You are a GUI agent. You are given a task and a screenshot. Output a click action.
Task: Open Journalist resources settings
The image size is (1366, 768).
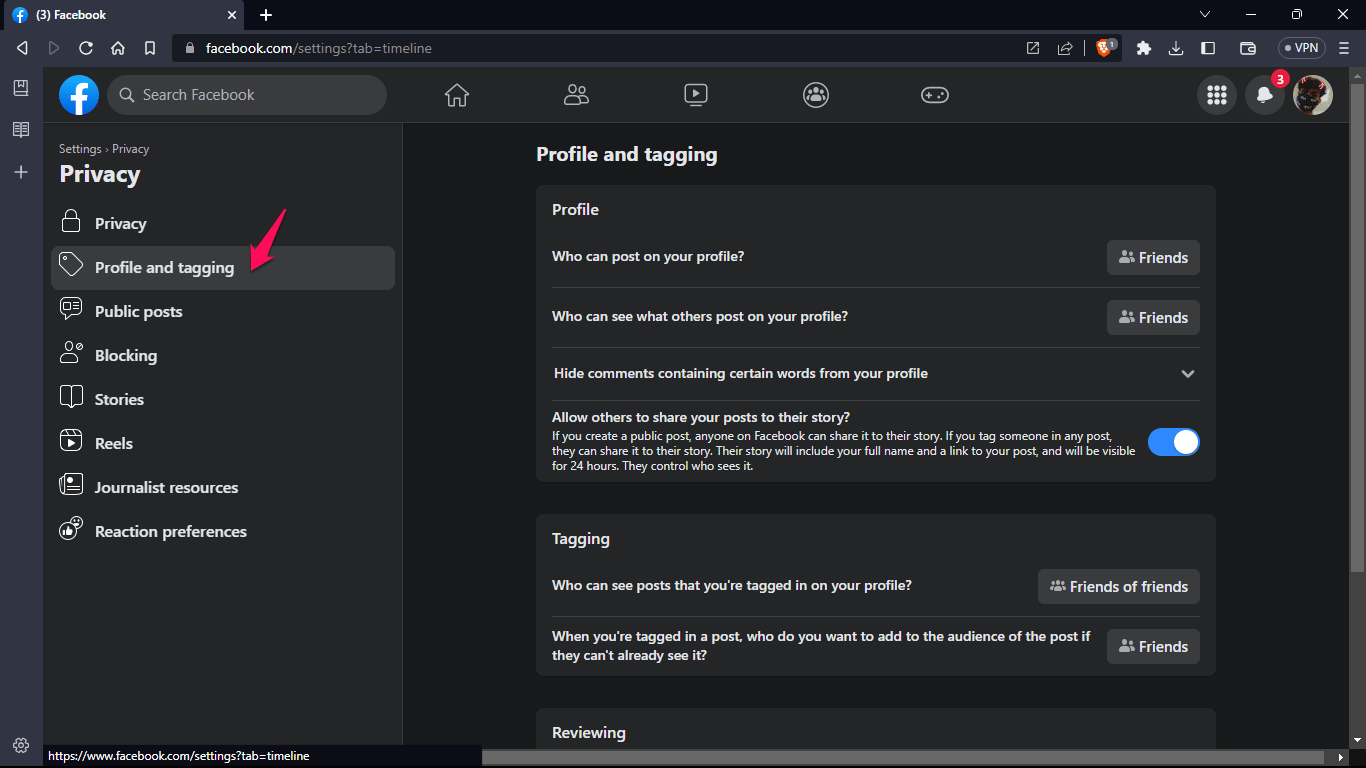tap(223, 488)
